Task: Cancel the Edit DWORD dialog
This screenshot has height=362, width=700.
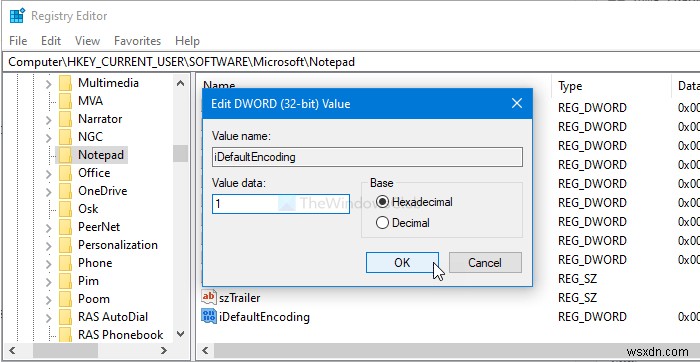Action: click(485, 262)
